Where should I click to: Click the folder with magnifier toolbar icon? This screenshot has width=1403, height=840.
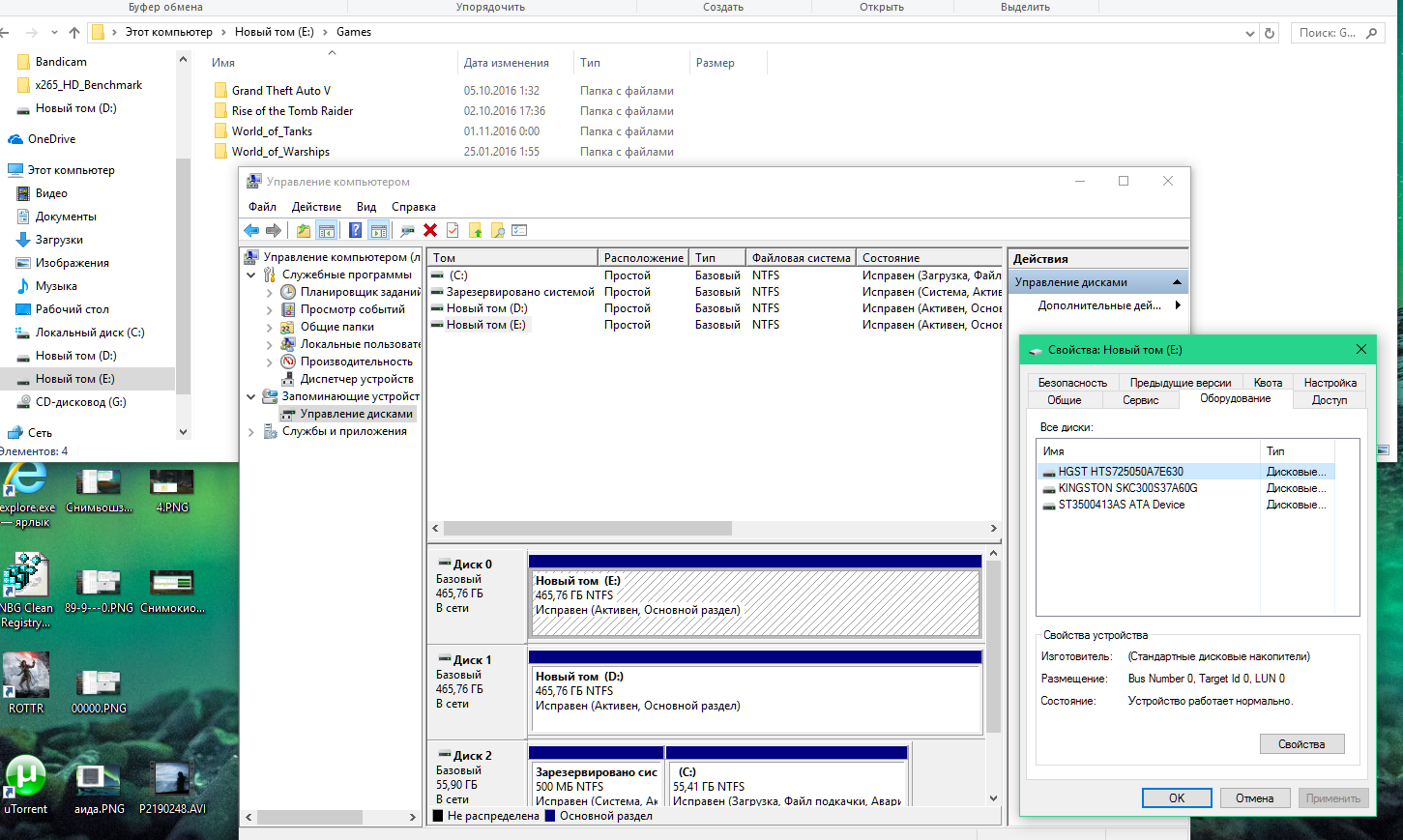coord(498,230)
